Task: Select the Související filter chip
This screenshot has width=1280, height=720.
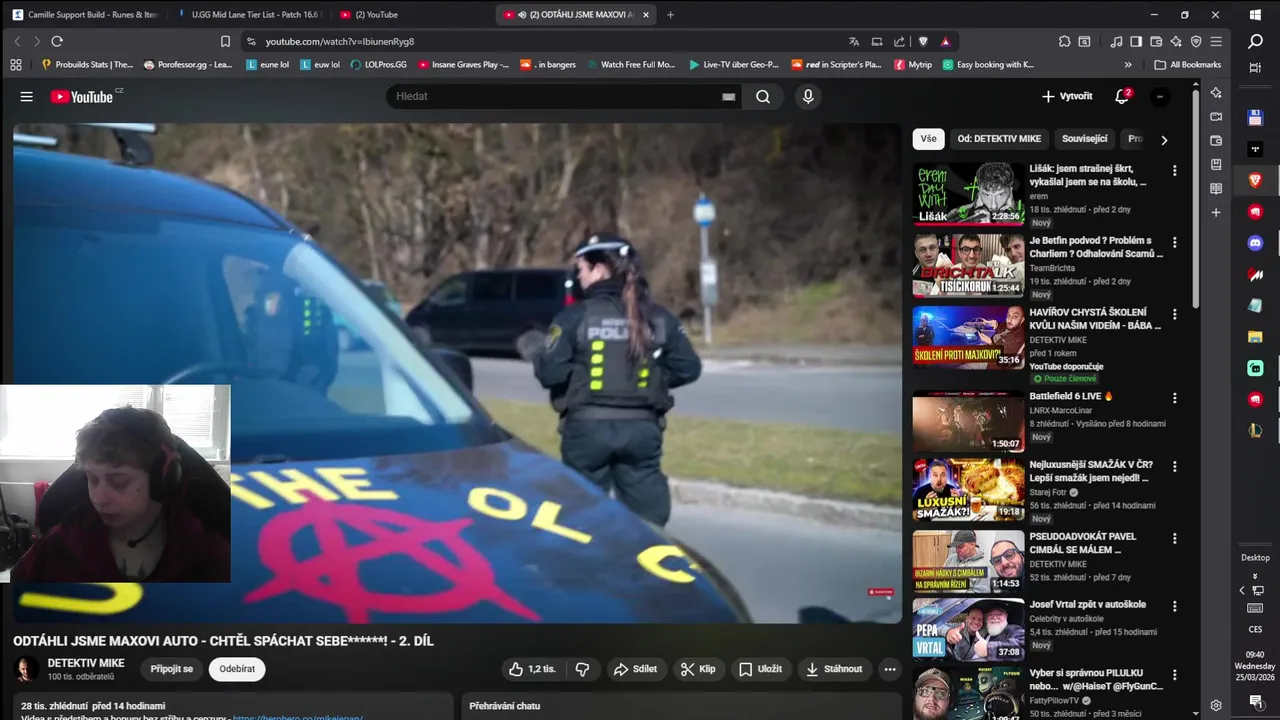Action: pos(1085,139)
